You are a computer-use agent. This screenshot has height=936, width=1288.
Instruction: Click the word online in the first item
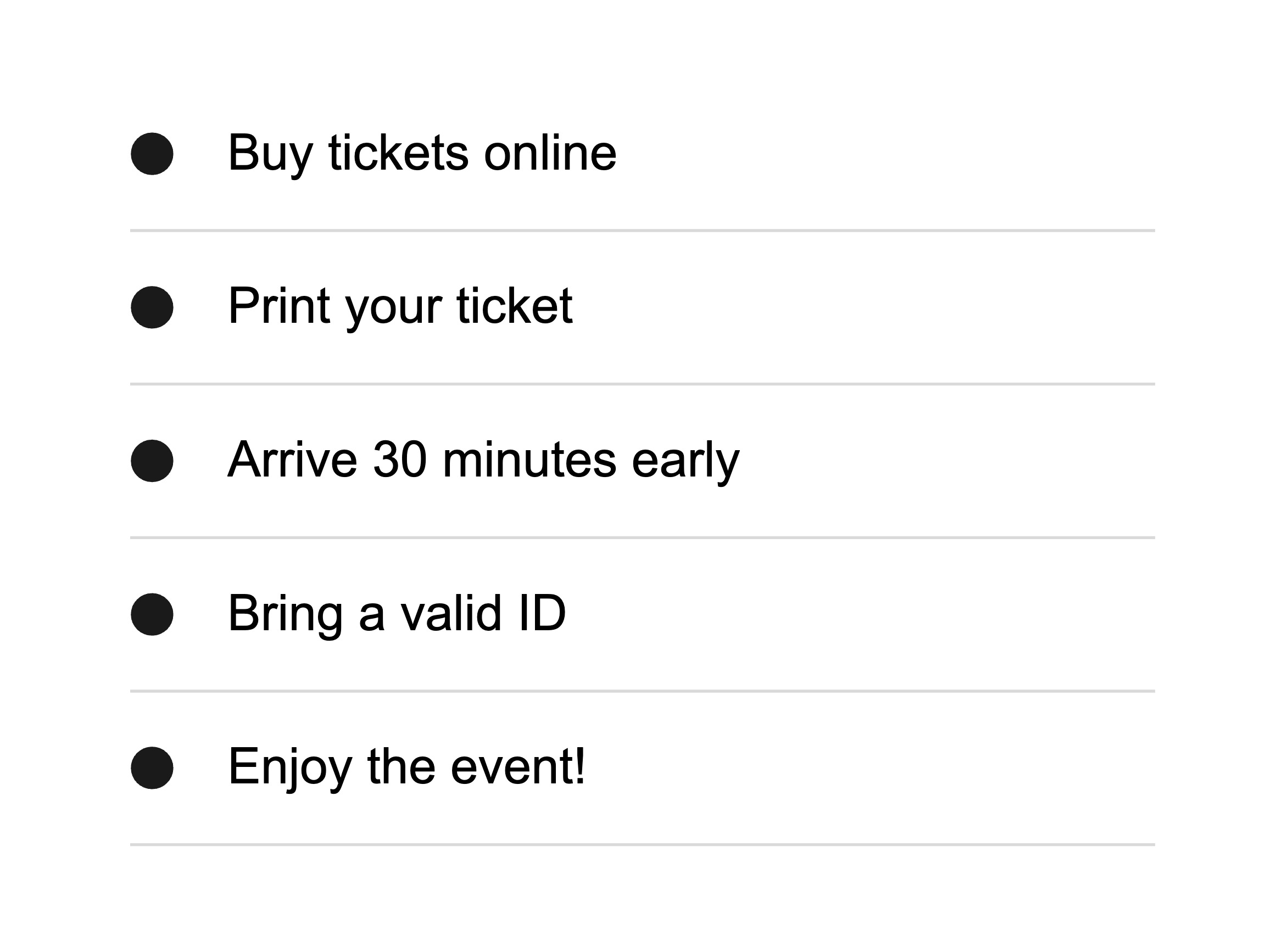[x=549, y=153]
